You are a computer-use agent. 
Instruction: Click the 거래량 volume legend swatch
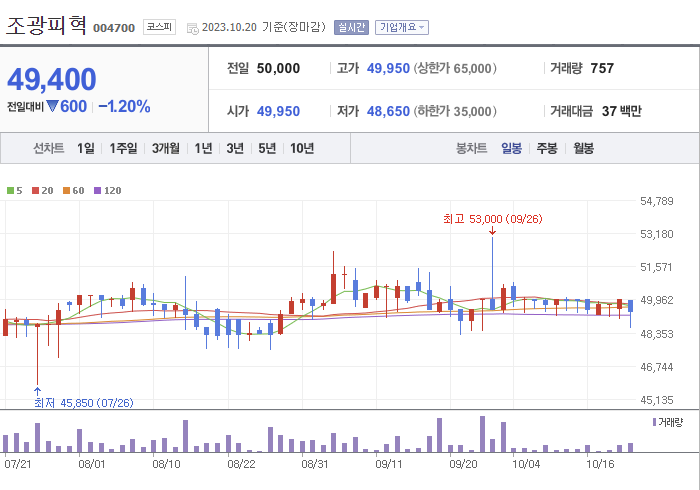(x=654, y=422)
